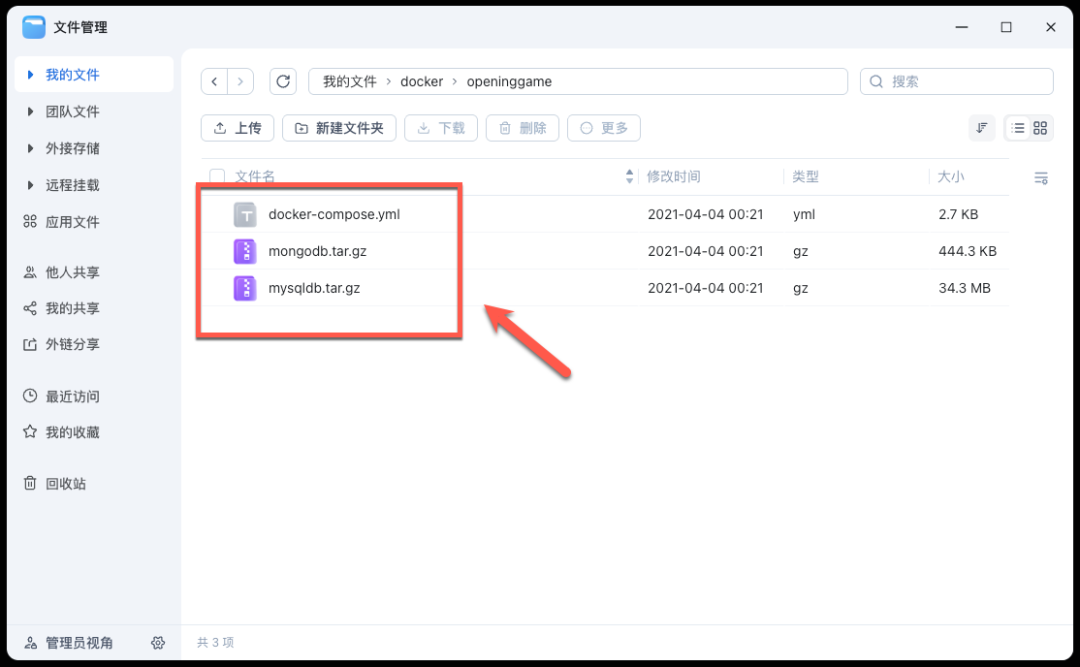
Task: Switch to grid view
Action: pyautogui.click(x=1039, y=128)
